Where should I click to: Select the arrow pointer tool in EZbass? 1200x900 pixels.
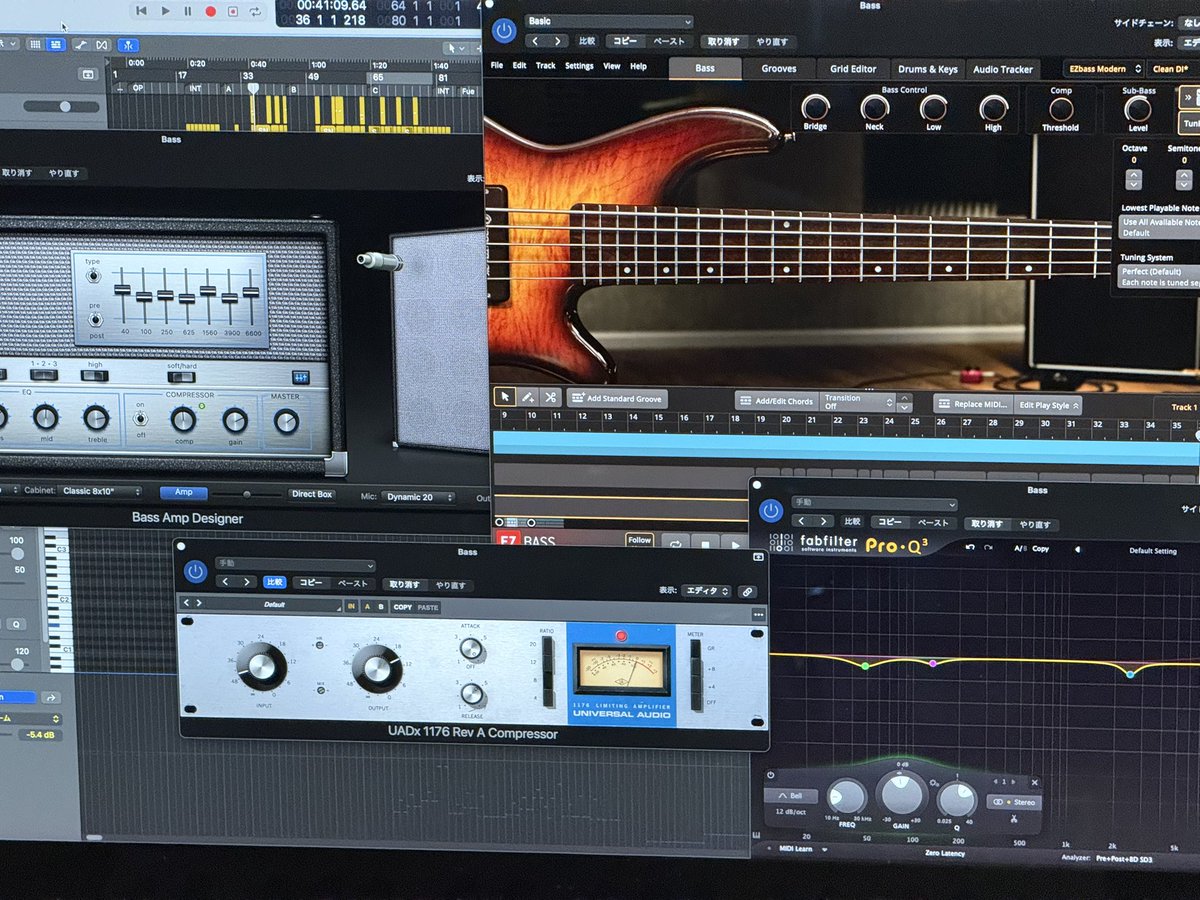(x=505, y=398)
